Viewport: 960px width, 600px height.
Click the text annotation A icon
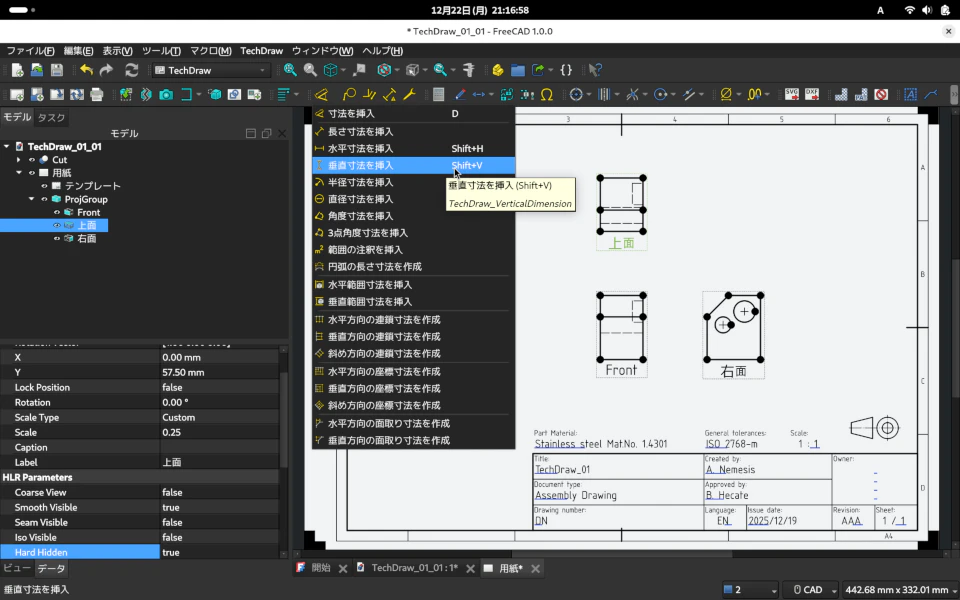pyautogui.click(x=910, y=94)
